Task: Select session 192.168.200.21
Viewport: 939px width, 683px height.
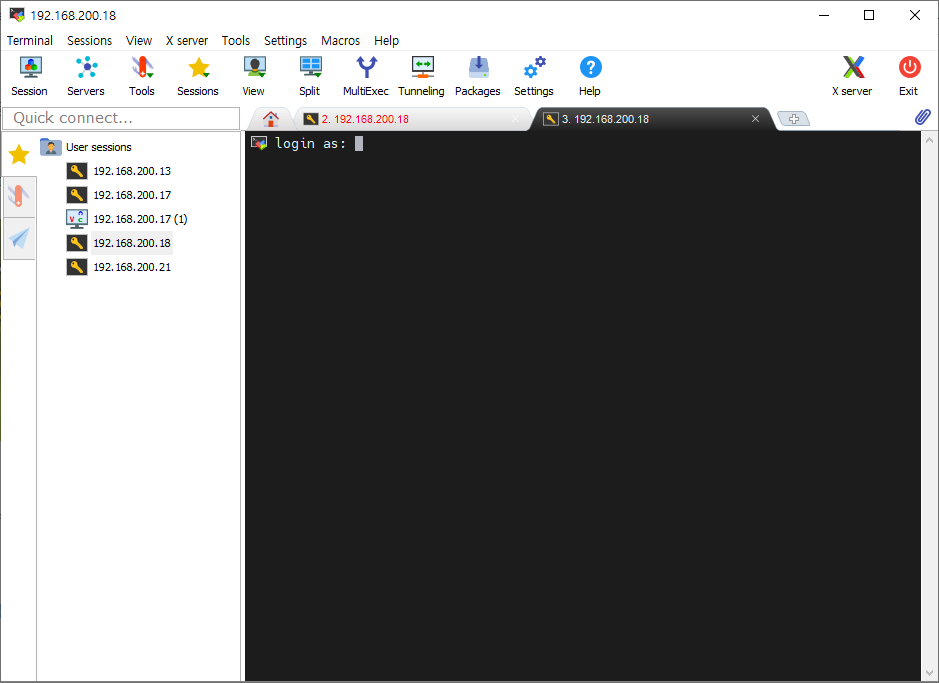Action: pyautogui.click(x=132, y=267)
